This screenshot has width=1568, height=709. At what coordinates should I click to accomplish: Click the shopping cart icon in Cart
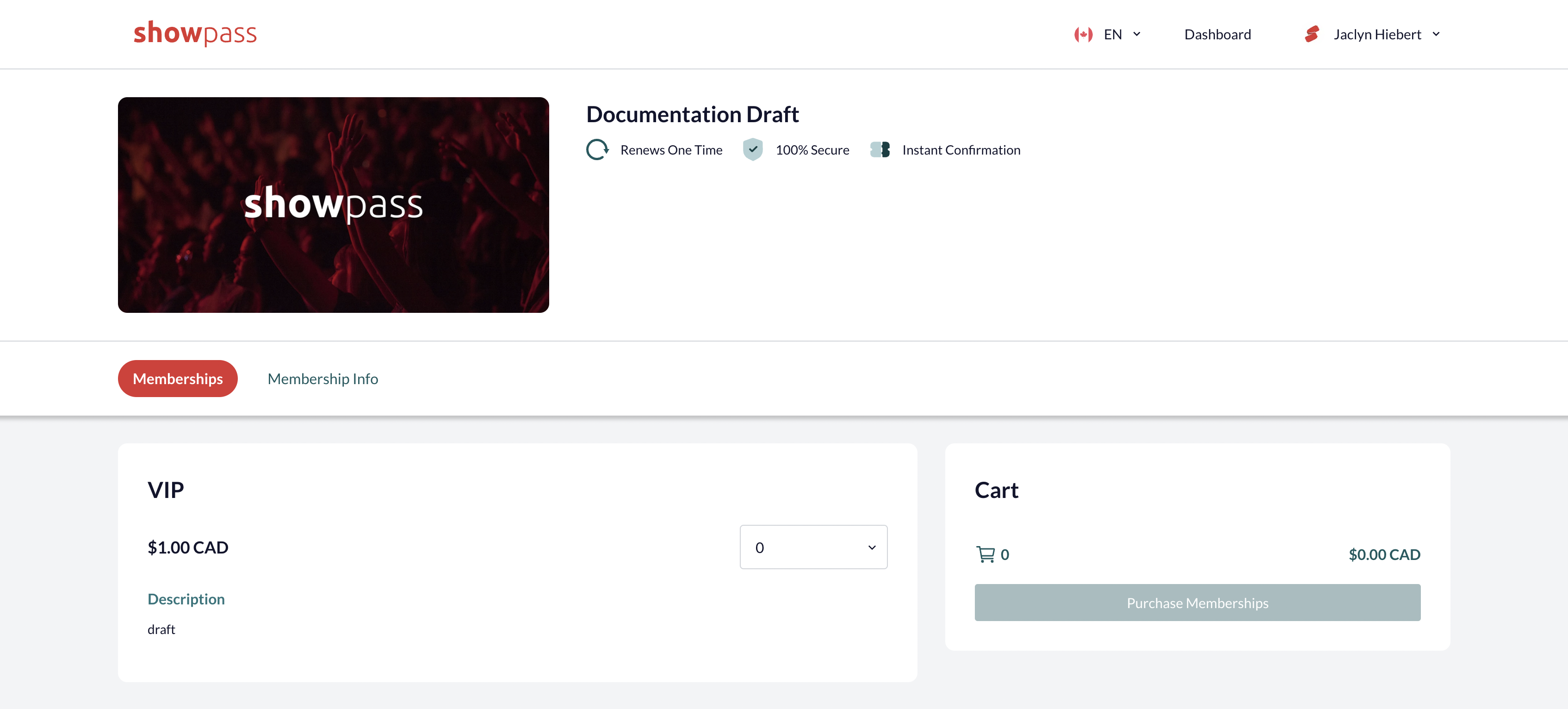(985, 554)
